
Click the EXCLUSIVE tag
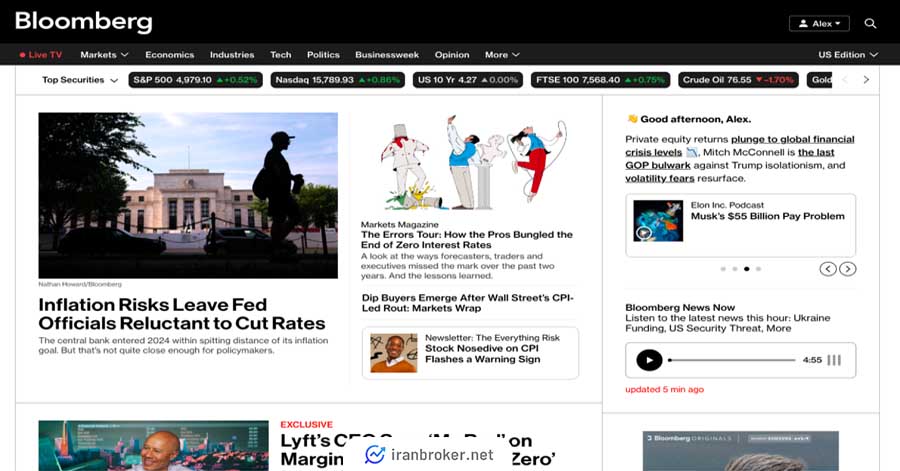tap(307, 425)
